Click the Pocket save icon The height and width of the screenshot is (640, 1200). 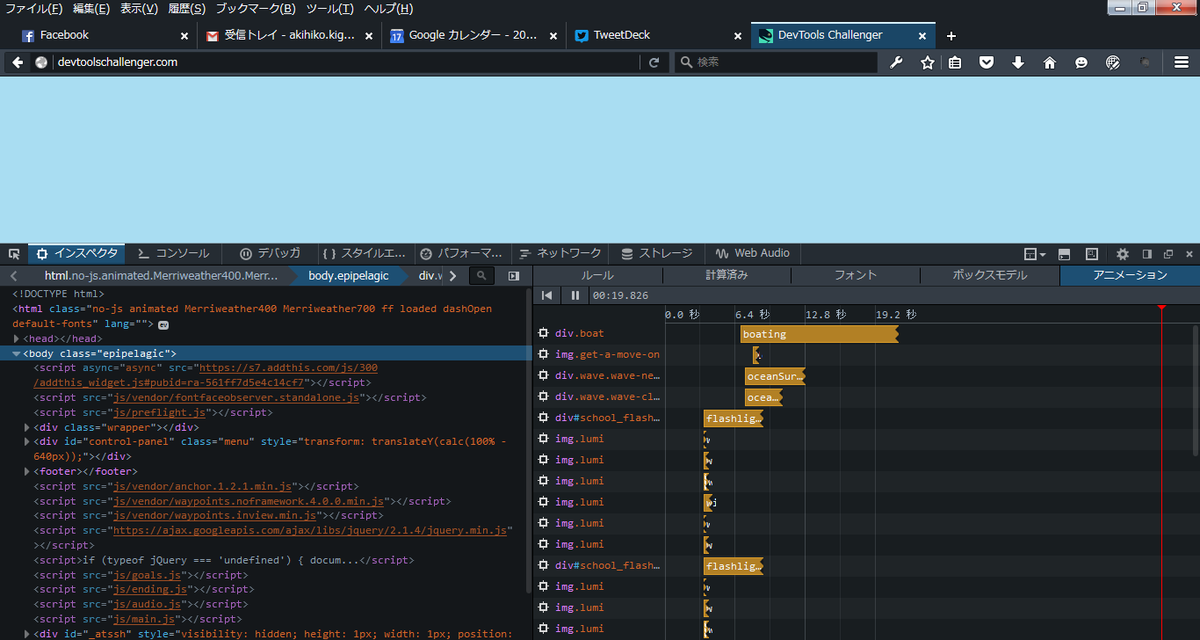986,62
